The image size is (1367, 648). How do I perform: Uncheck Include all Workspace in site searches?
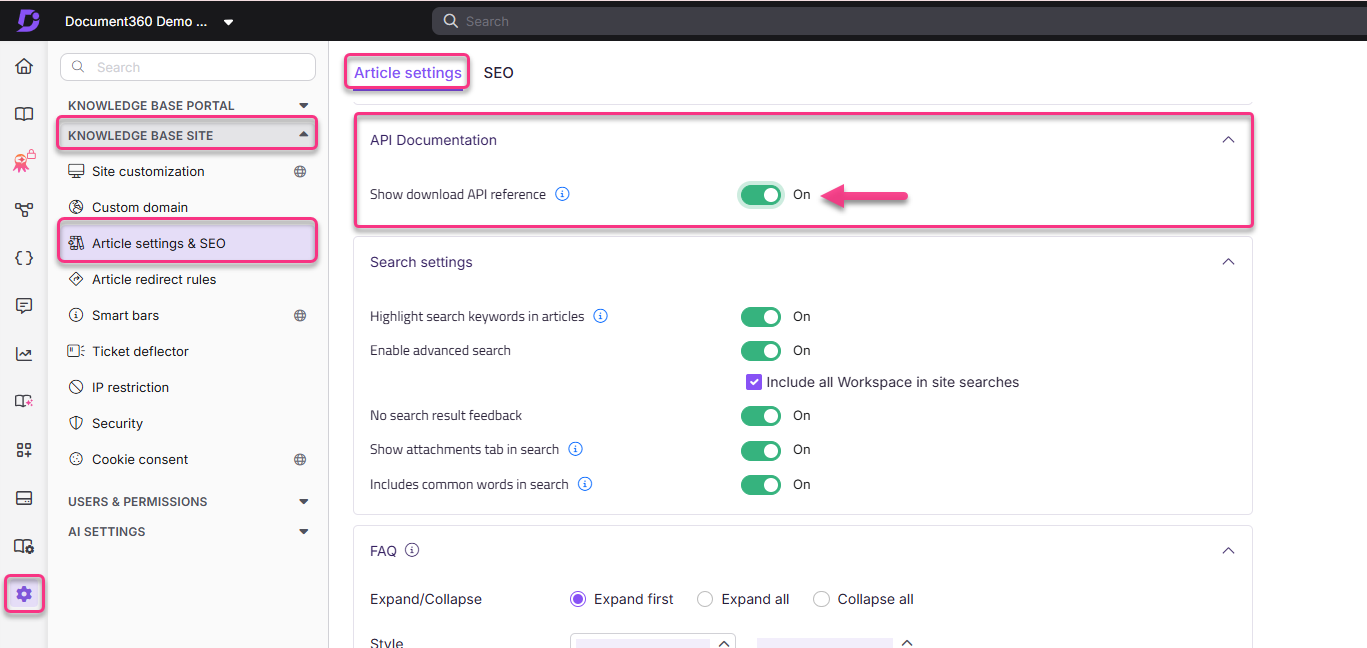(754, 382)
